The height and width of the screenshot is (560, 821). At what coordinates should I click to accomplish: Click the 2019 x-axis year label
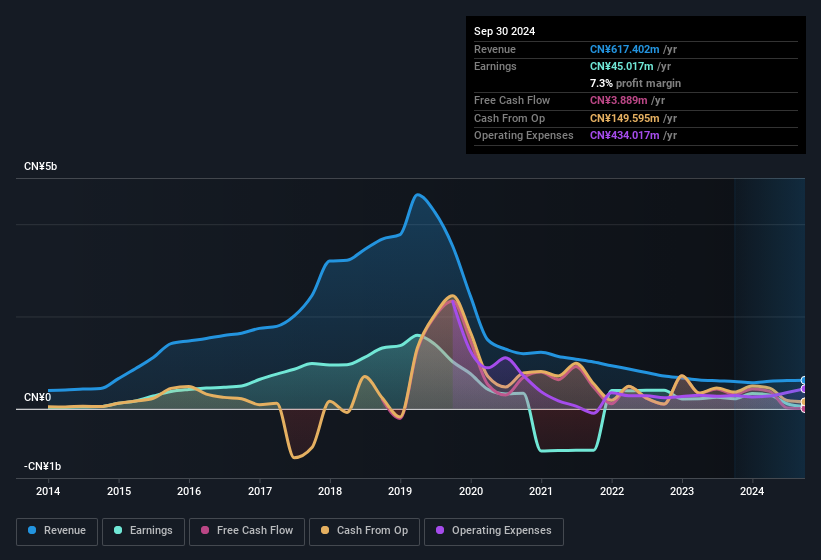coord(400,491)
